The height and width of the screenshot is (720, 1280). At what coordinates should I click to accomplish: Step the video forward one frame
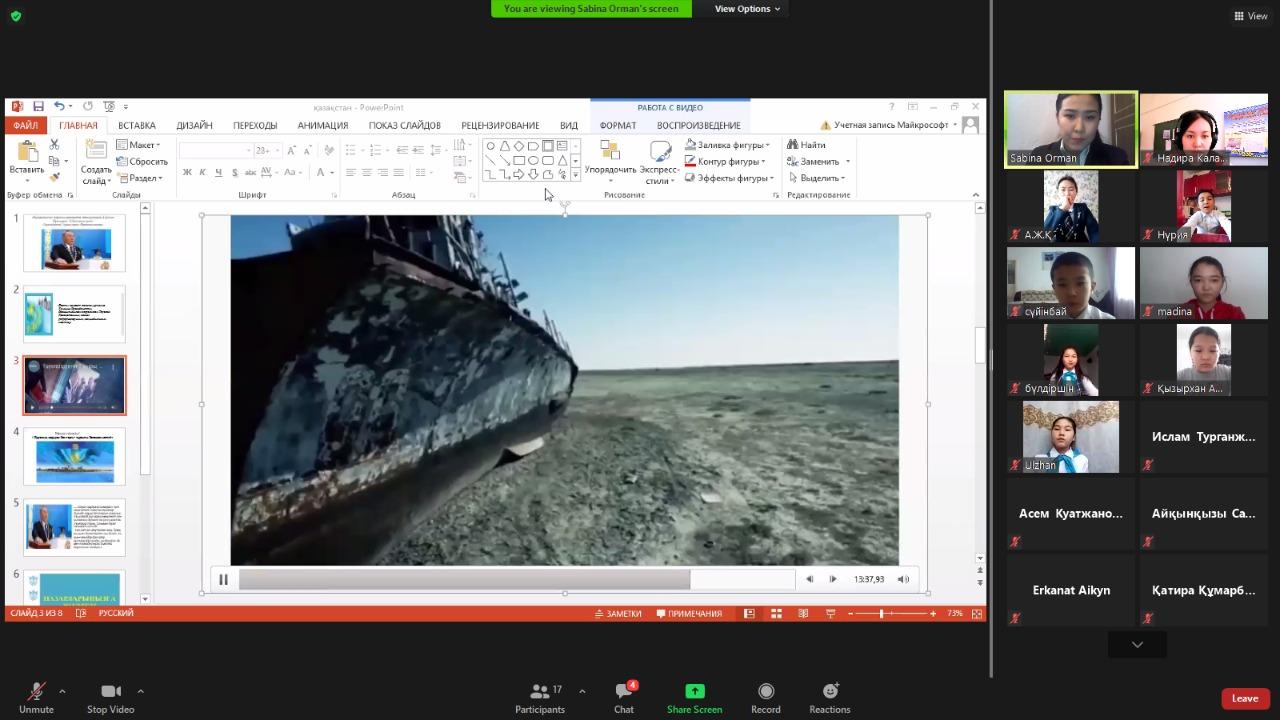click(x=832, y=579)
